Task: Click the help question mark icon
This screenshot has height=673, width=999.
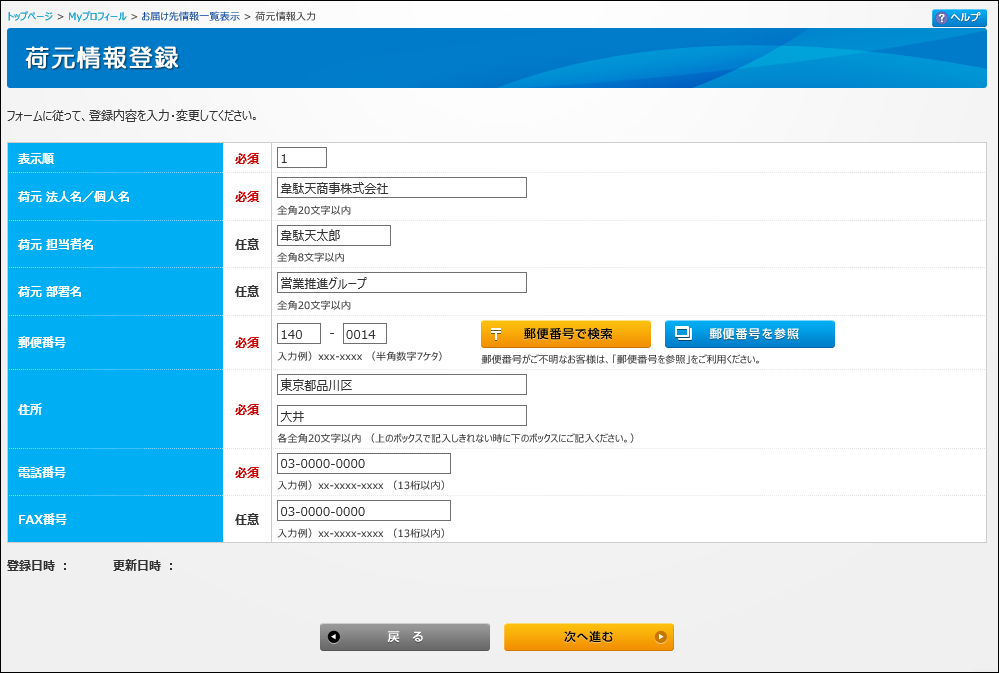Action: point(940,18)
